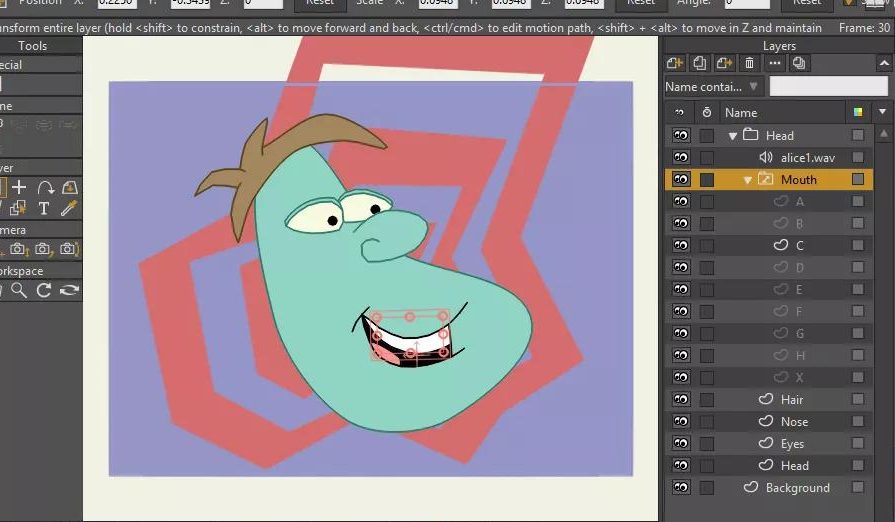Select the Zoom Workspace magnifier tool
895x522 pixels.
[x=19, y=290]
